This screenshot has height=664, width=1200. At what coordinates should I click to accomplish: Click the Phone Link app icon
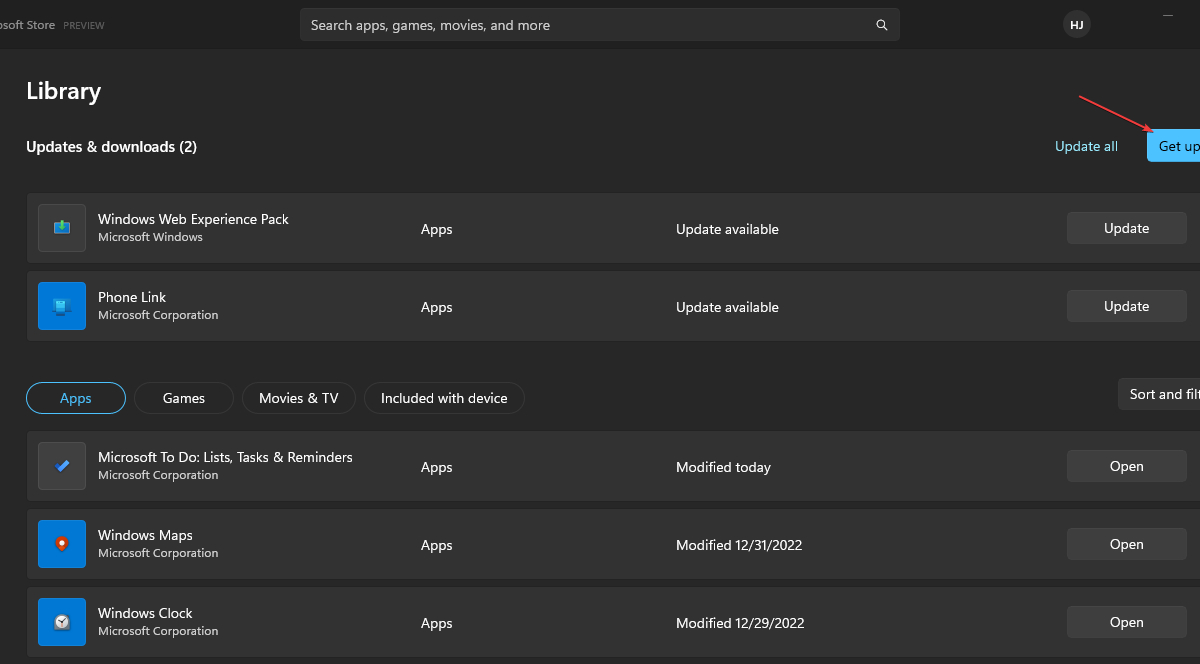[61, 305]
